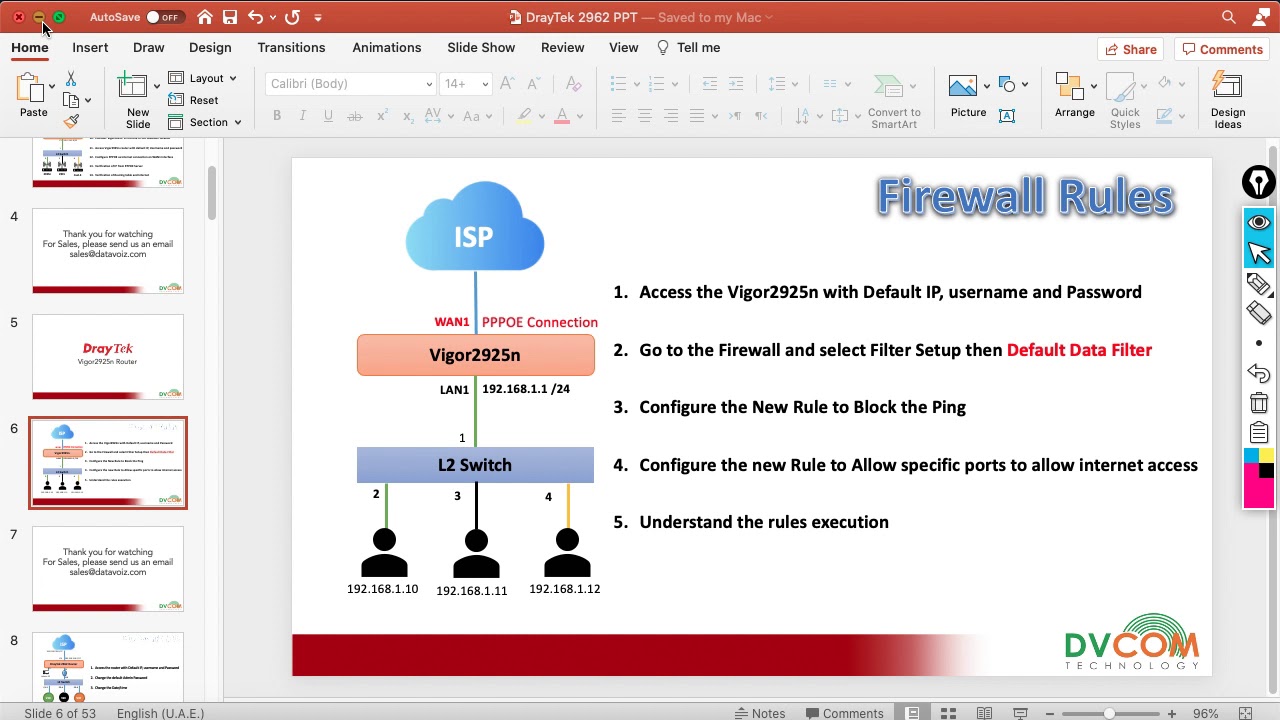Expand the Paste options arrow
Screen dimensions: 1280x720
point(52,88)
